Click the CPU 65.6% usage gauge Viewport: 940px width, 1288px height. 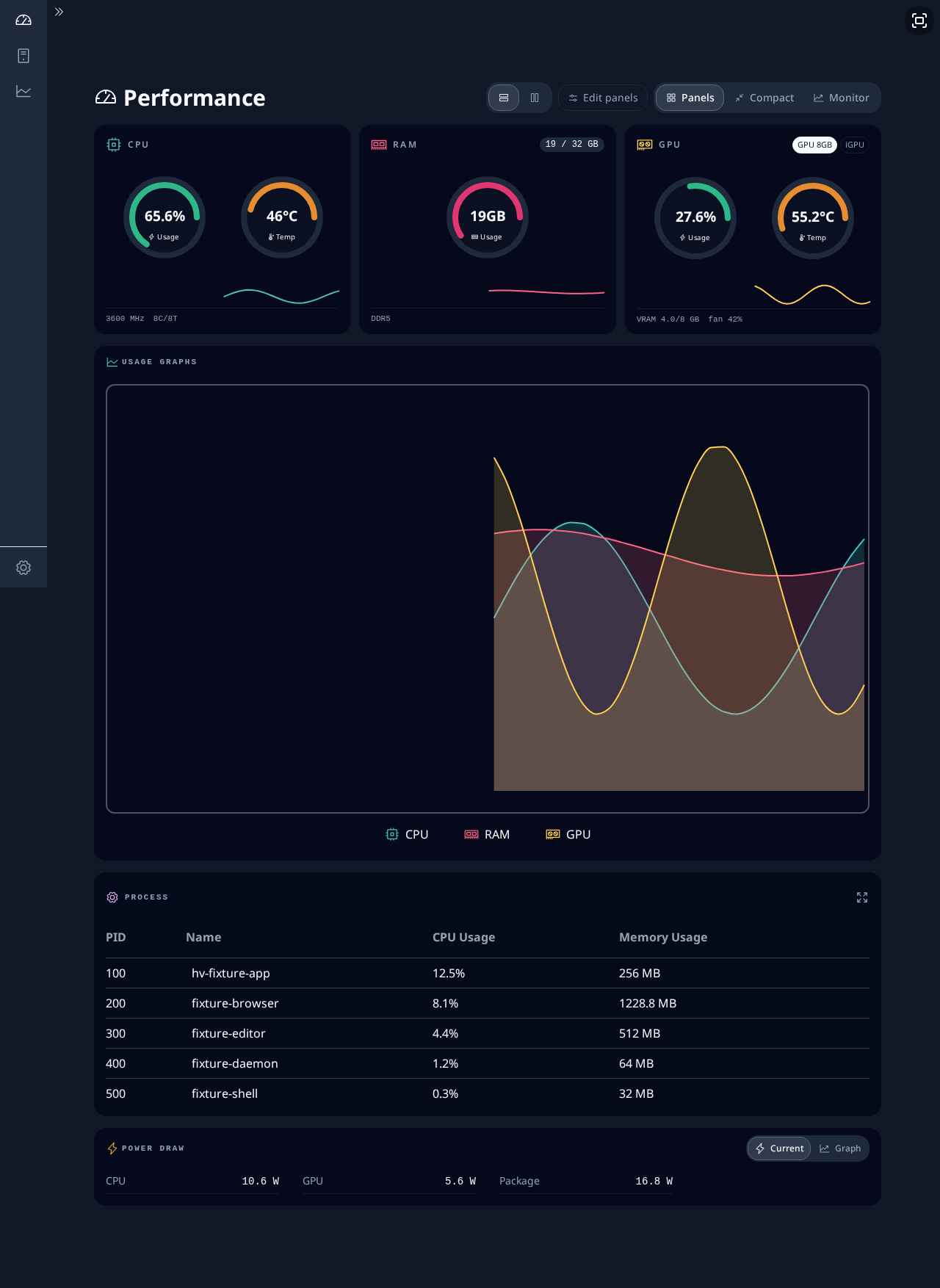(164, 217)
